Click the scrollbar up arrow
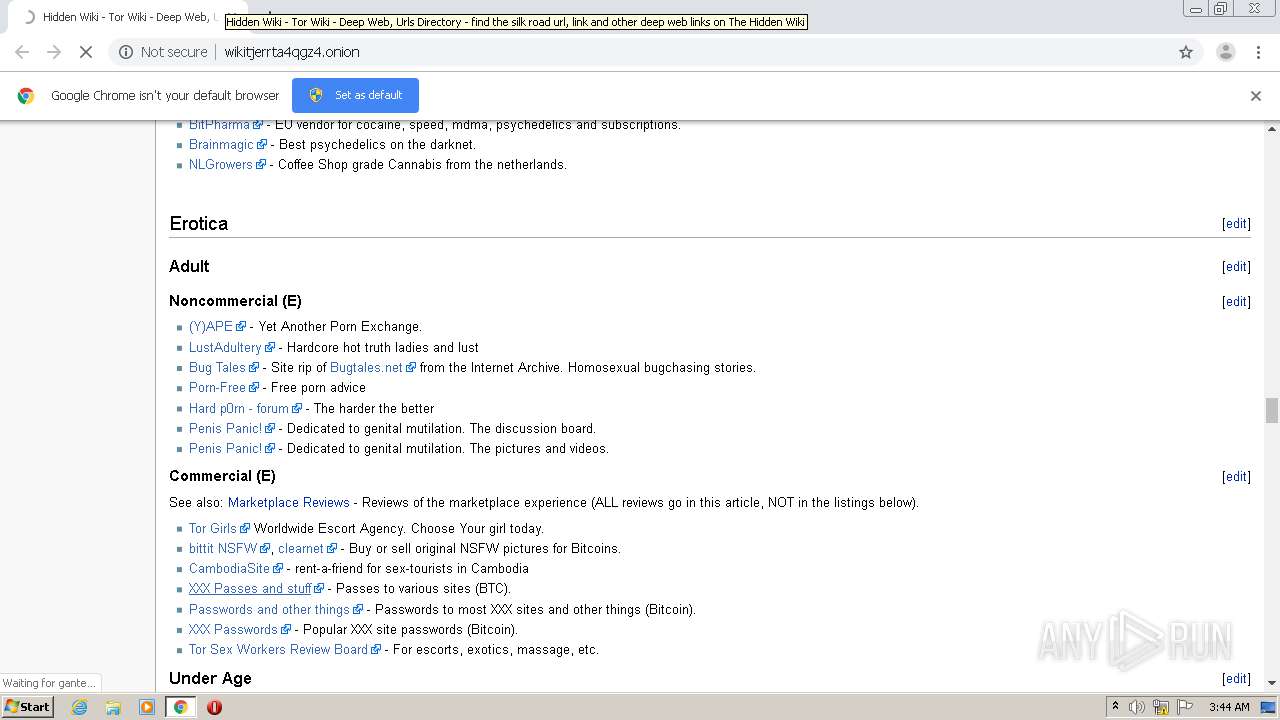1280x720 pixels. [x=1272, y=129]
